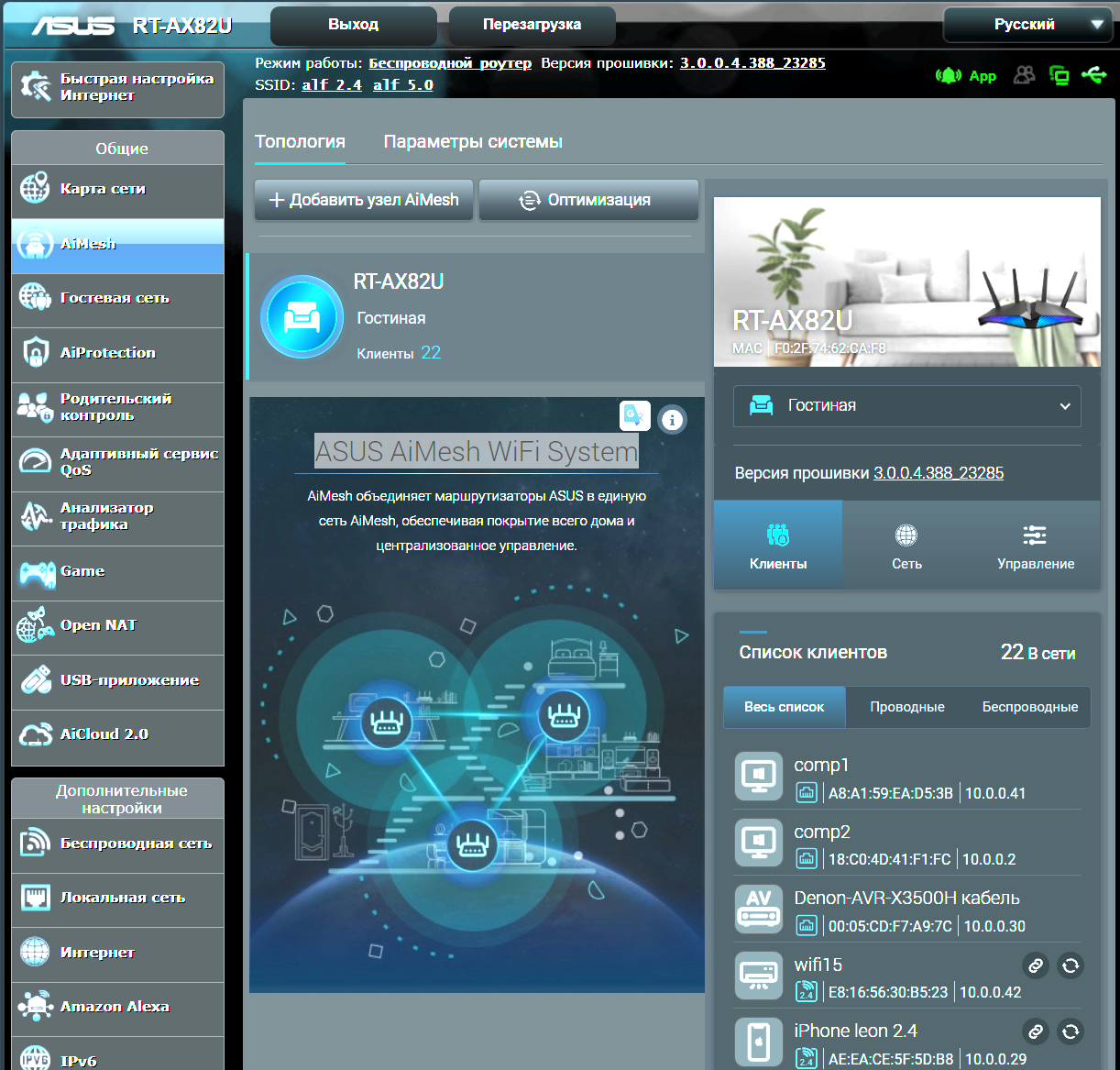Click the RT-AX82U router image thumbnail

pos(907,281)
